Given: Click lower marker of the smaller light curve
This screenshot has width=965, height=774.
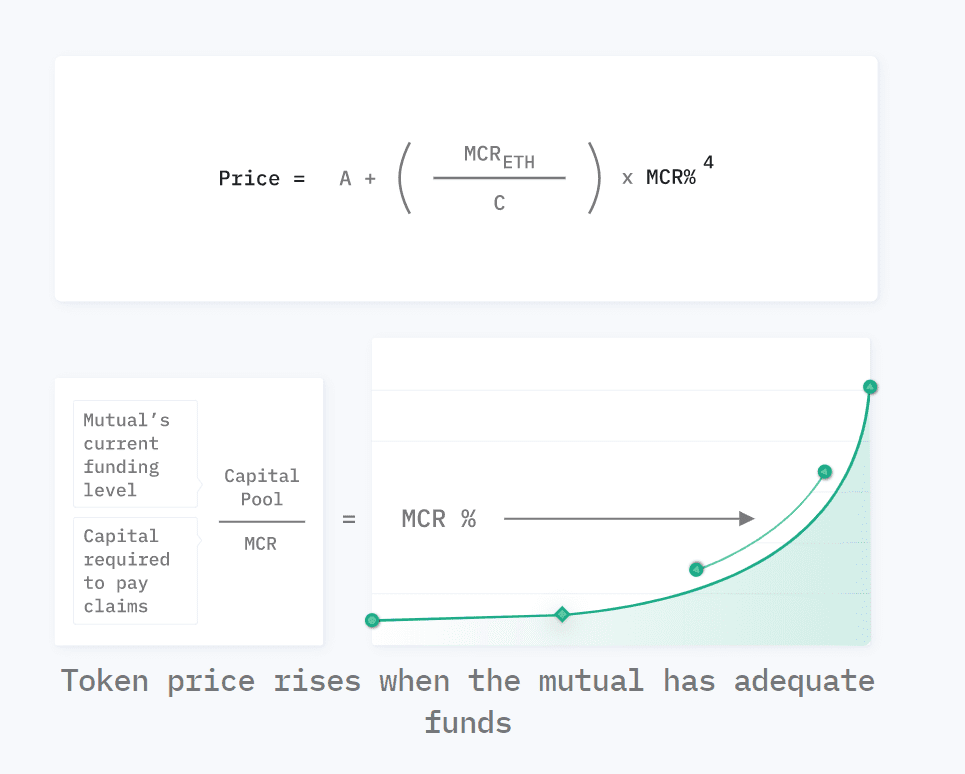Looking at the screenshot, I should click(696, 569).
